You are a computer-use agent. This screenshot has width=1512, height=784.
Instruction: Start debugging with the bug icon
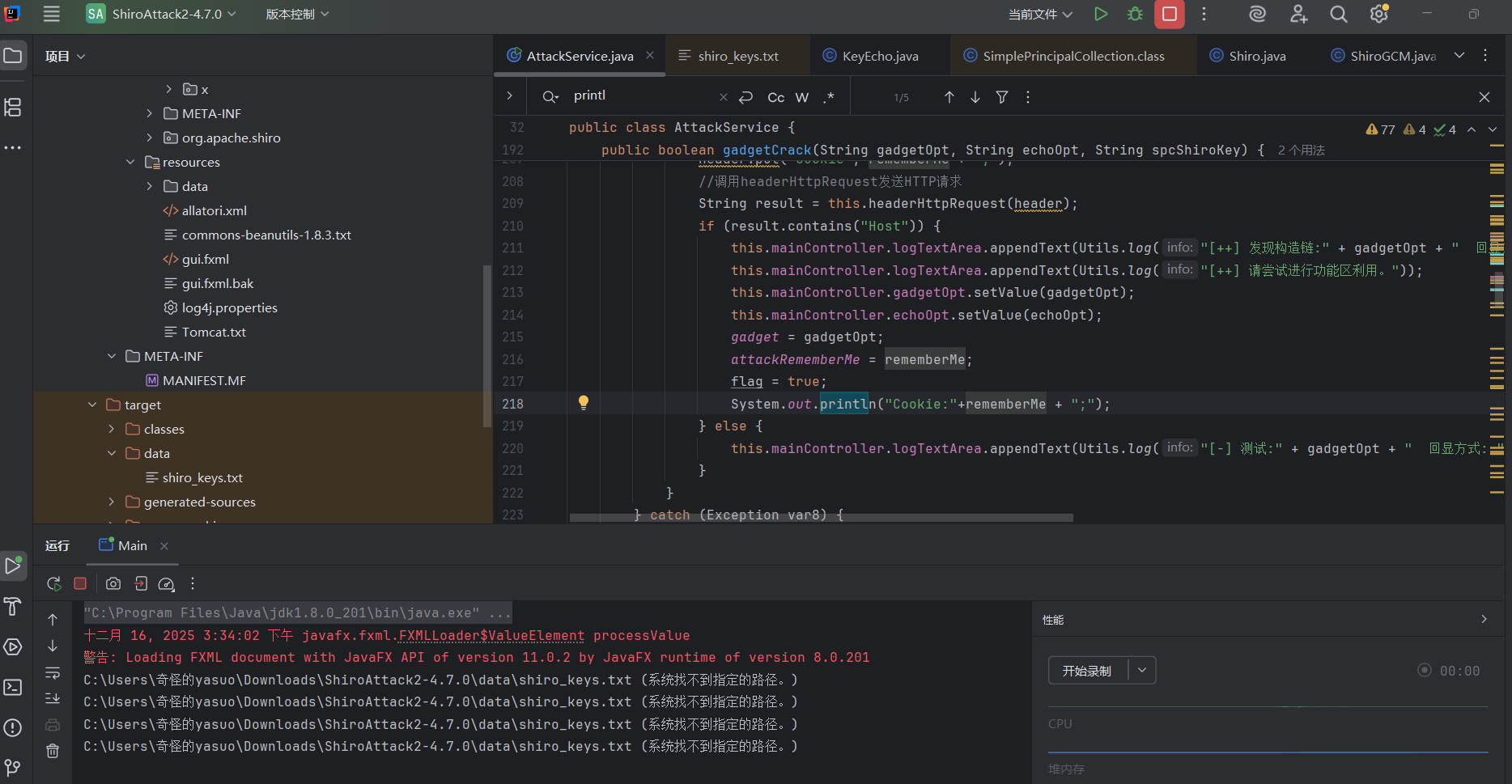[x=1135, y=14]
